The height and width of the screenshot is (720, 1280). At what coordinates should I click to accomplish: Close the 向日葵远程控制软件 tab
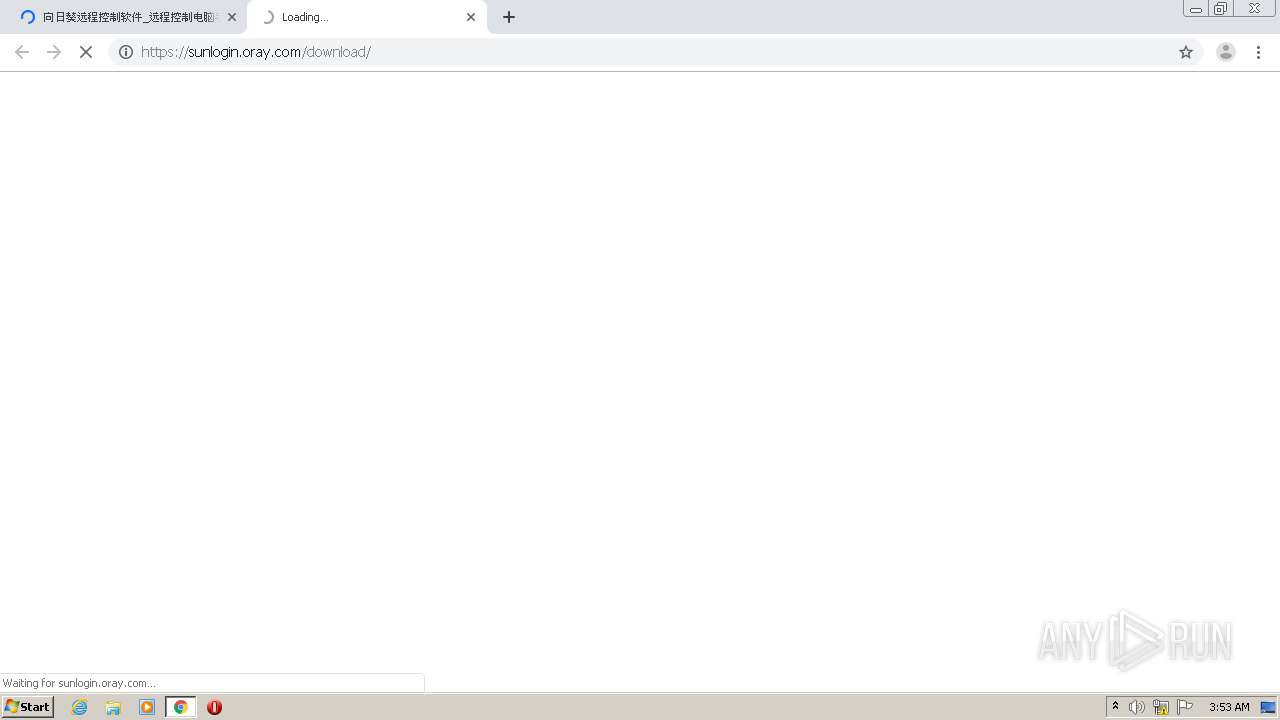(x=232, y=17)
